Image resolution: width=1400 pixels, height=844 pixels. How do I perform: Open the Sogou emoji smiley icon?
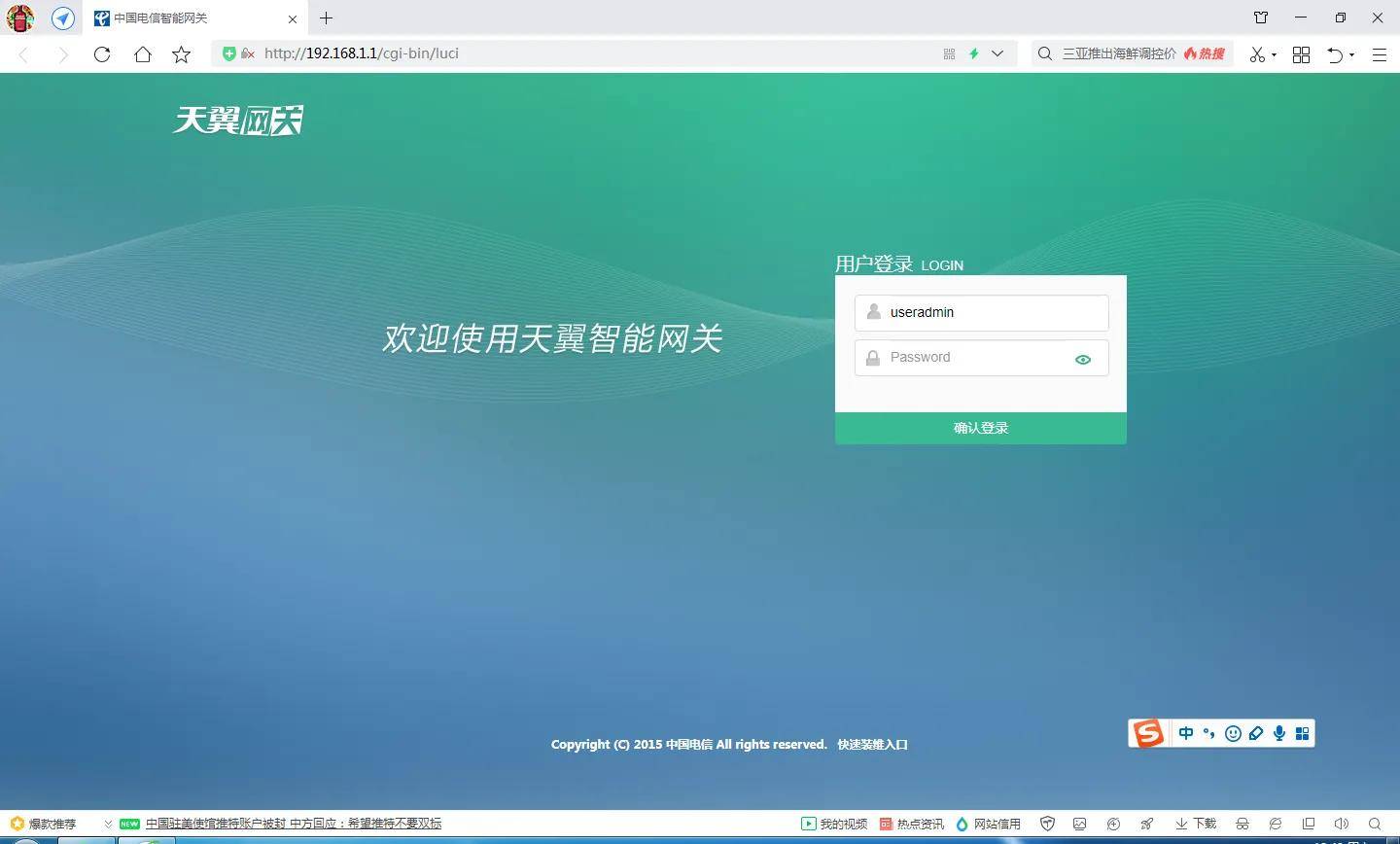click(1233, 733)
